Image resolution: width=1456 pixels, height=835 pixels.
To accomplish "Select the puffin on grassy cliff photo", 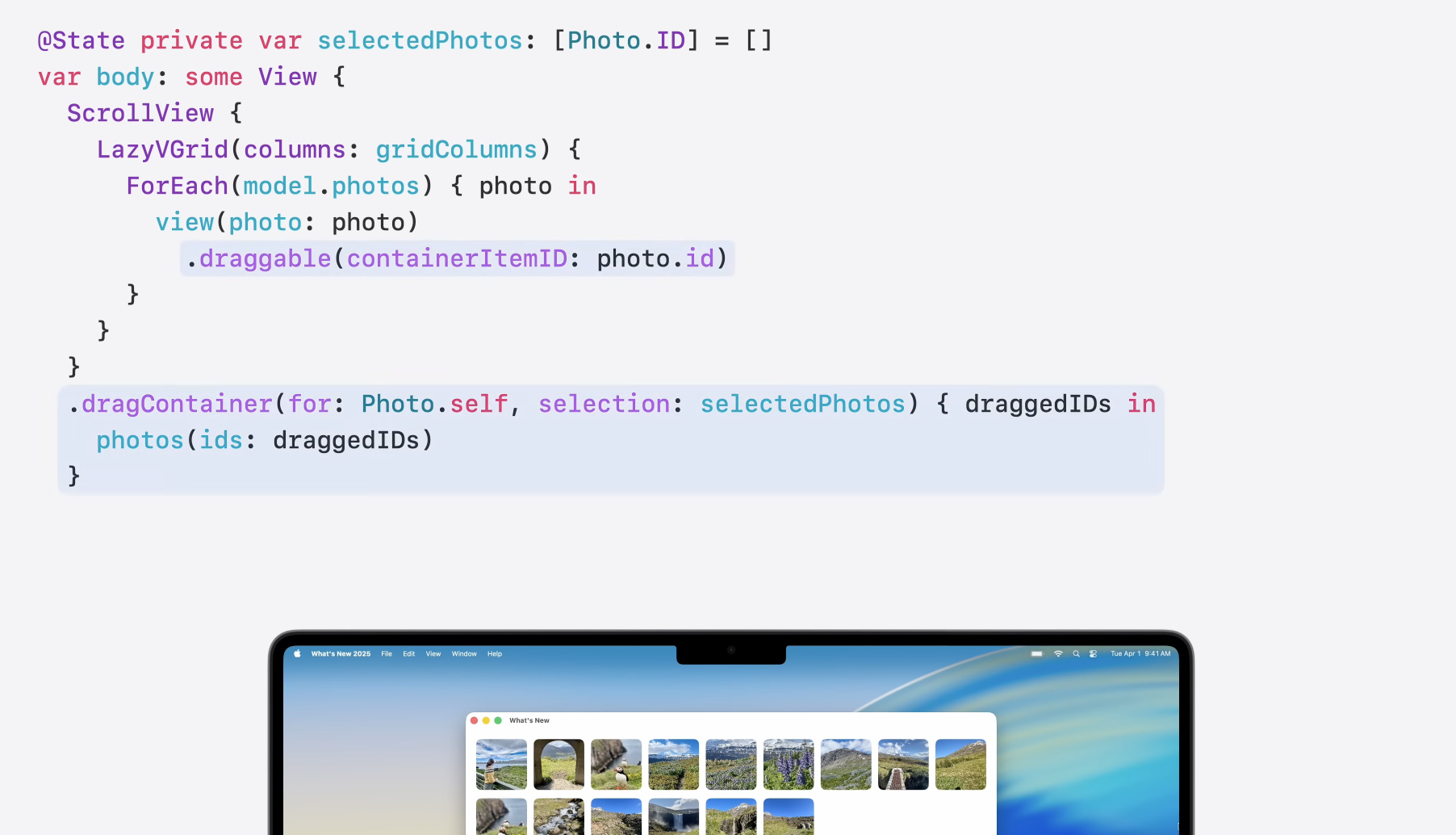I will (x=616, y=764).
